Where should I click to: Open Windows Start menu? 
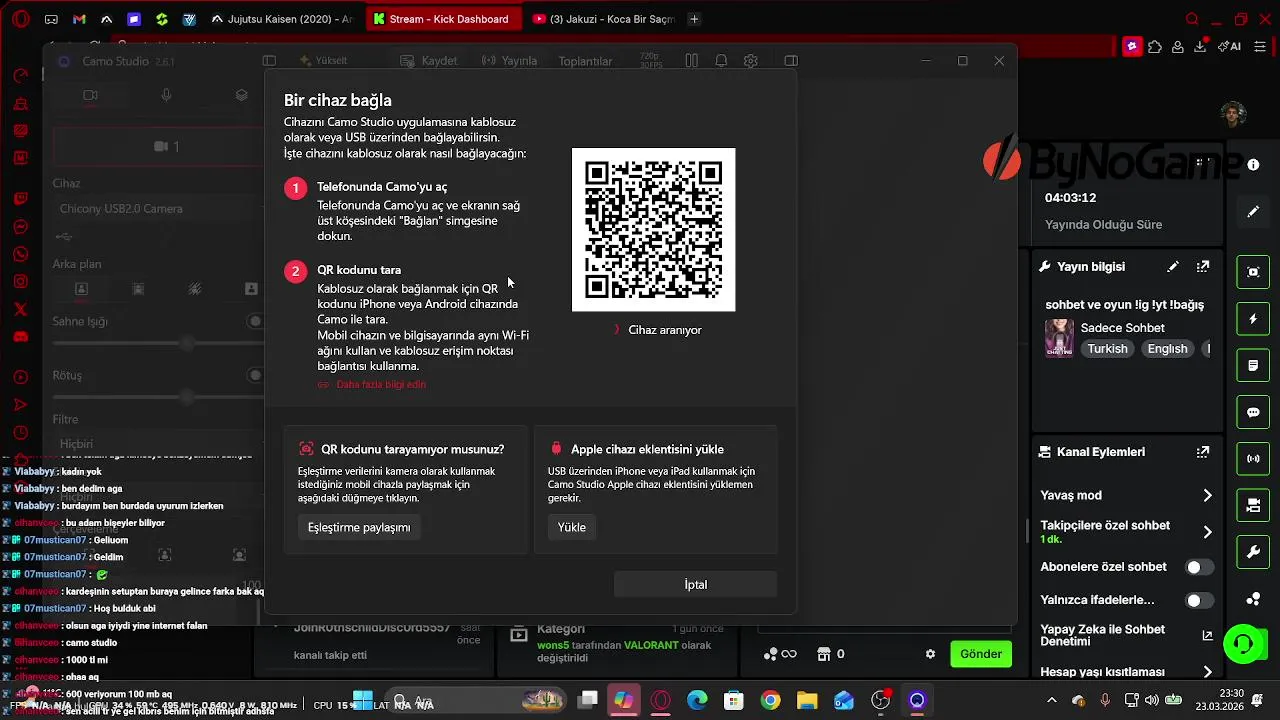tap(363, 700)
